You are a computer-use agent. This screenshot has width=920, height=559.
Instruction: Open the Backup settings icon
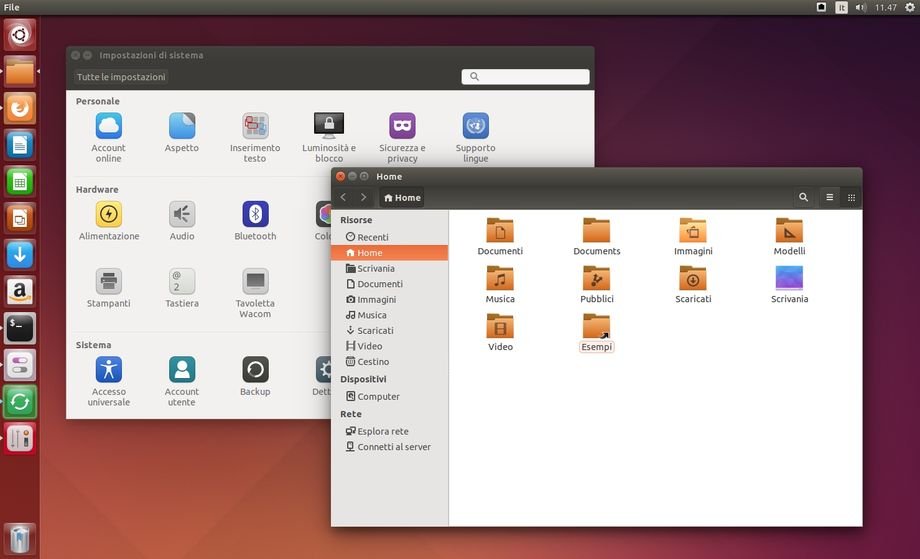click(255, 370)
